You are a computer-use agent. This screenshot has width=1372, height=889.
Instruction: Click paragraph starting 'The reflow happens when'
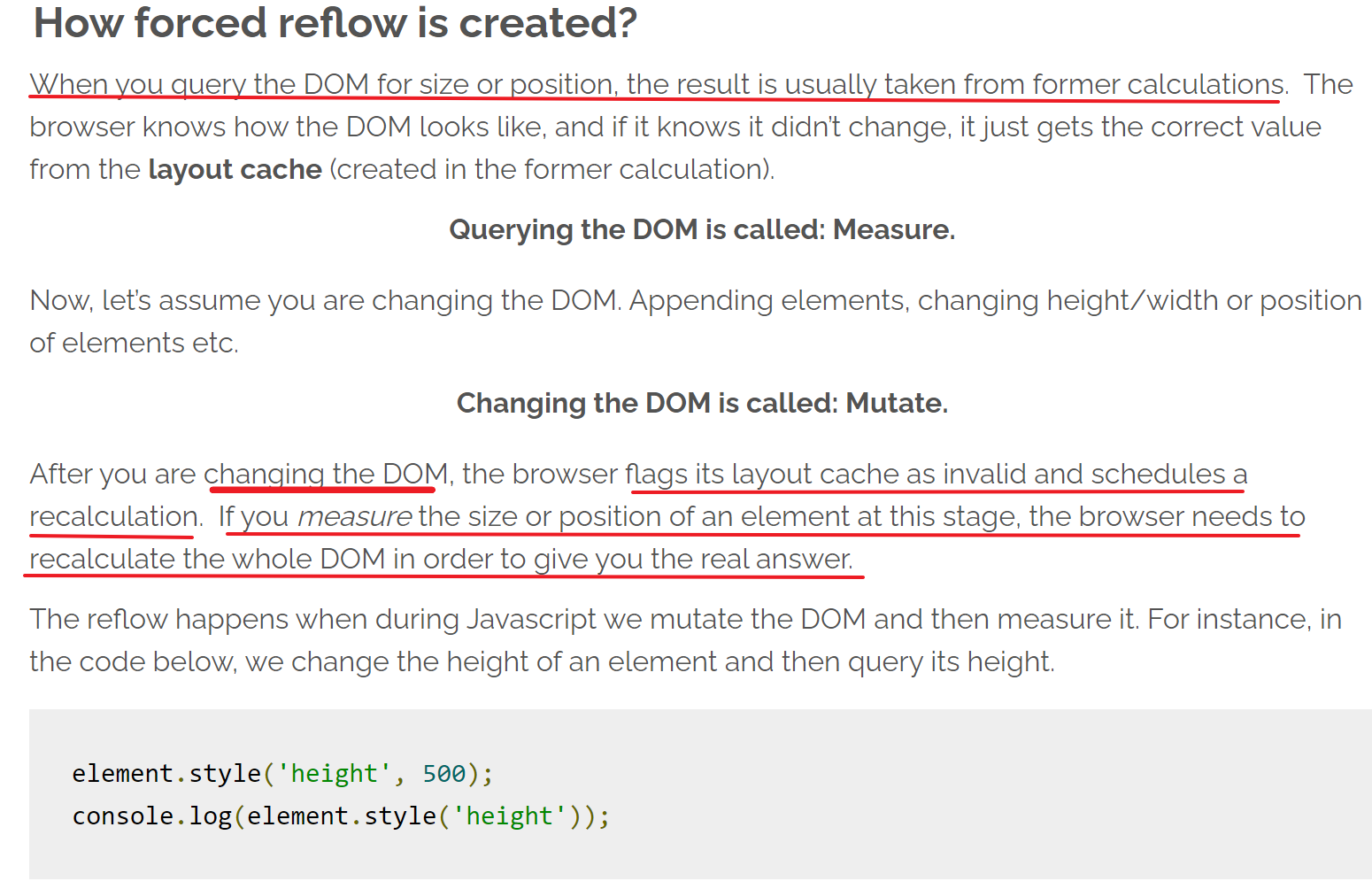pyautogui.click(x=686, y=640)
